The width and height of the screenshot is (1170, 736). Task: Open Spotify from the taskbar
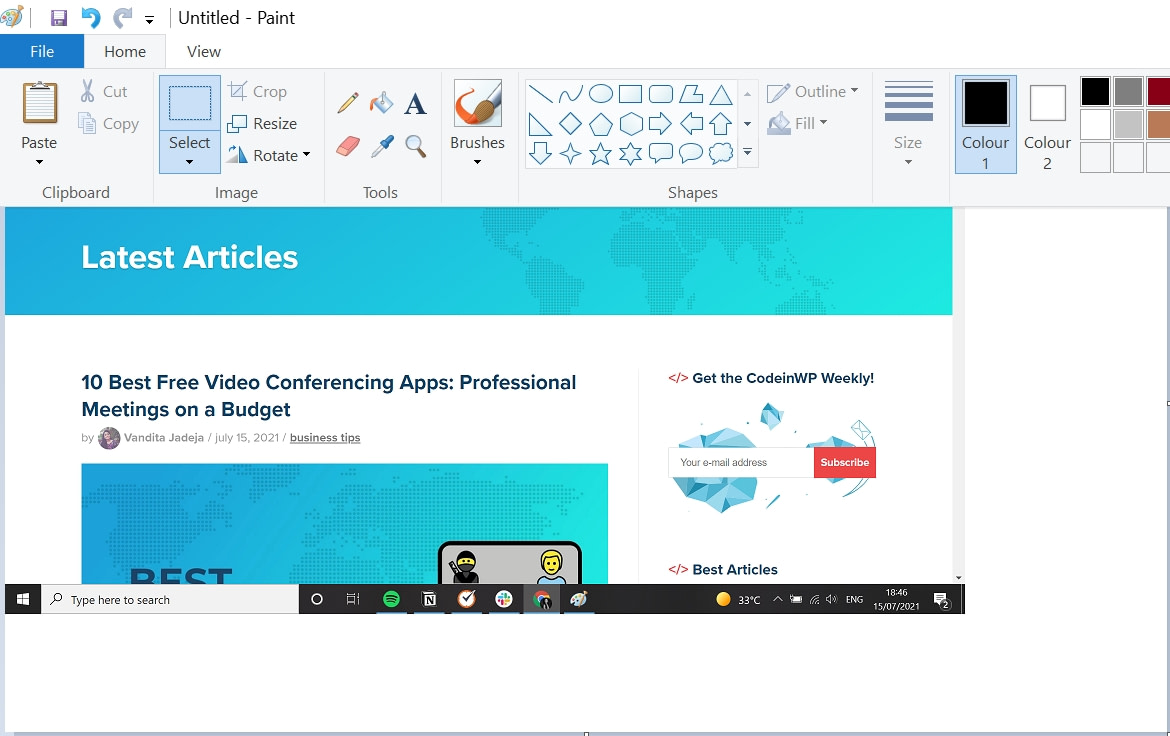(391, 599)
